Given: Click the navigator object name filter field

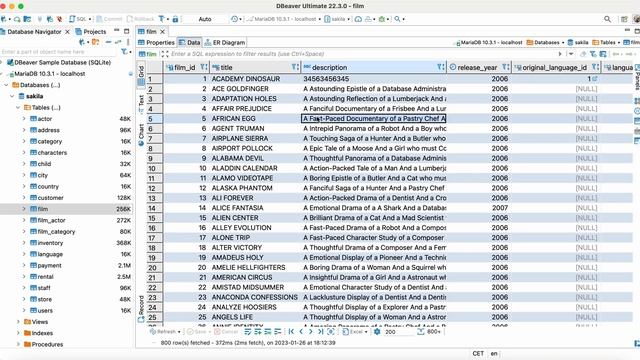Looking at the screenshot, I should [59, 52].
